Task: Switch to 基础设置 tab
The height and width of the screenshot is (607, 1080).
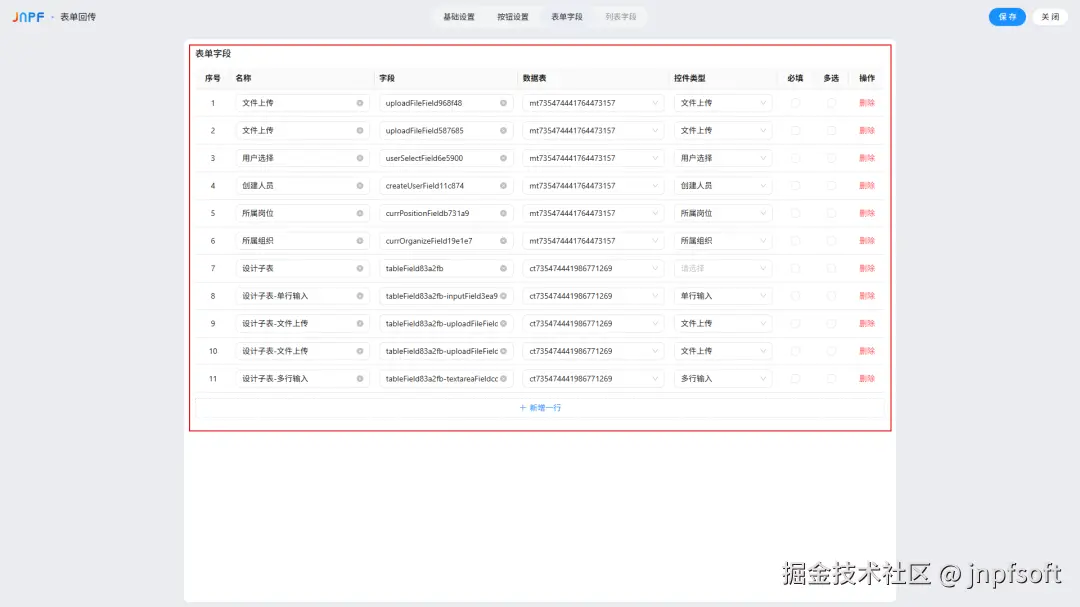Action: tap(459, 17)
